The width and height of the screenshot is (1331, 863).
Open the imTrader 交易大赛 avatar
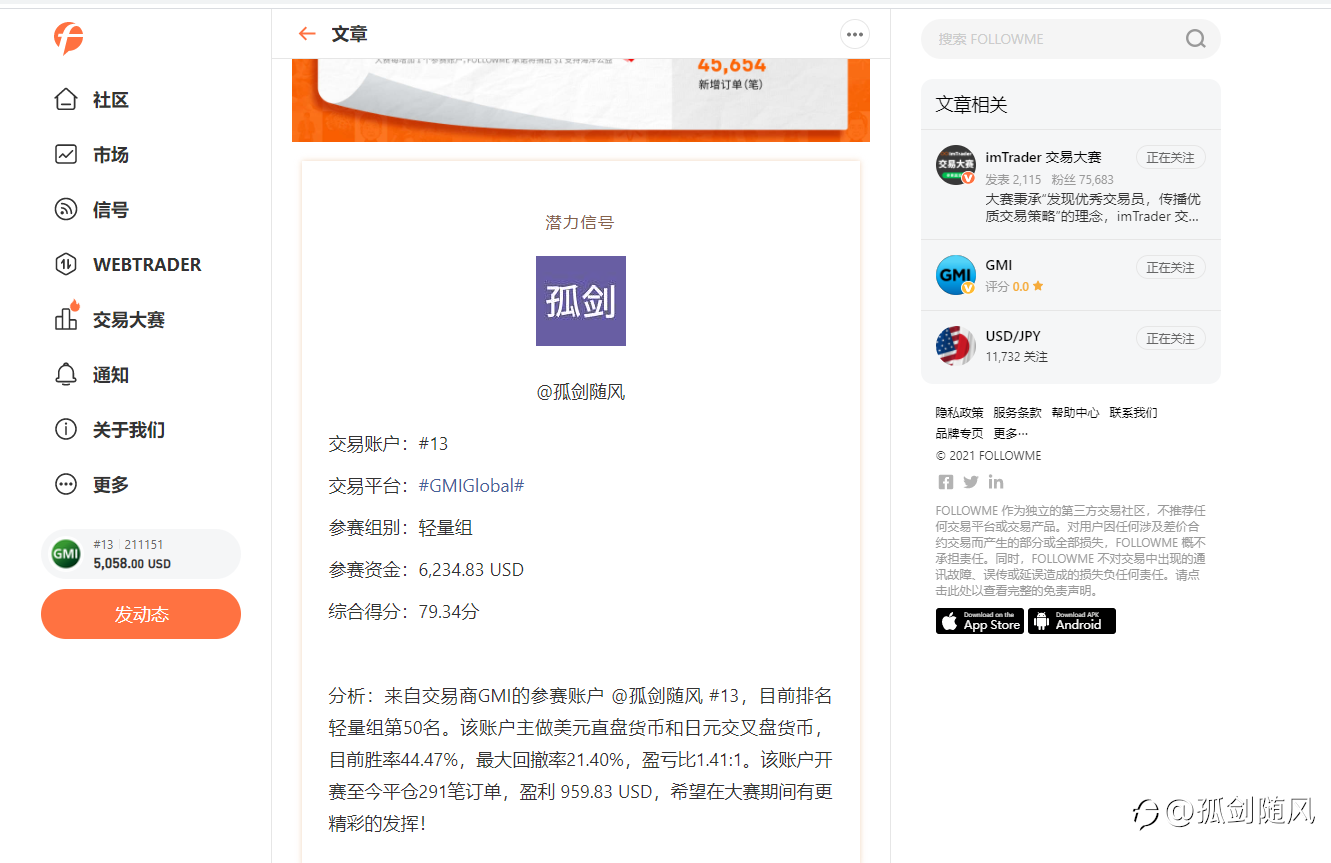955,165
